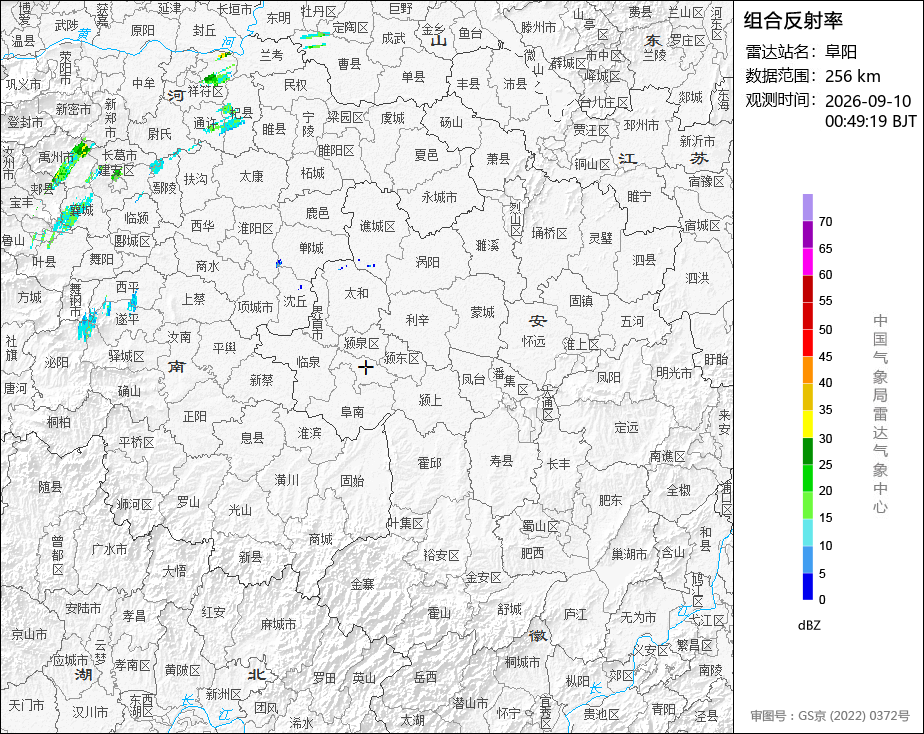The width and height of the screenshot is (924, 734).
Task: Select the 明光市 city label
Action: pyautogui.click(x=674, y=373)
